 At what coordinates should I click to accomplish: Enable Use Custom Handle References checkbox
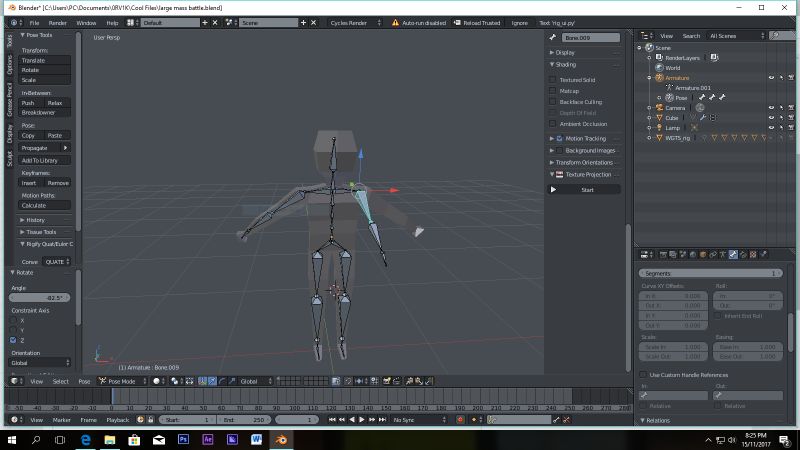tap(643, 374)
